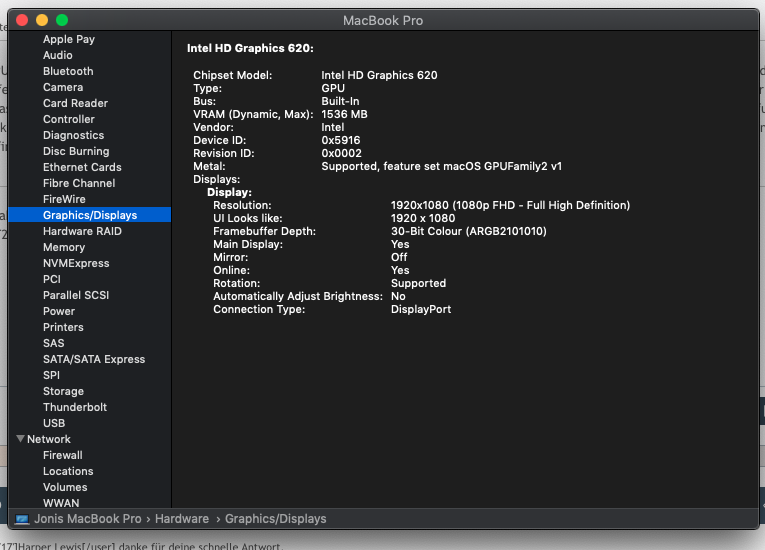Open the Thunderbolt hardware section
Image resolution: width=765 pixels, height=550 pixels.
pyautogui.click(x=75, y=407)
